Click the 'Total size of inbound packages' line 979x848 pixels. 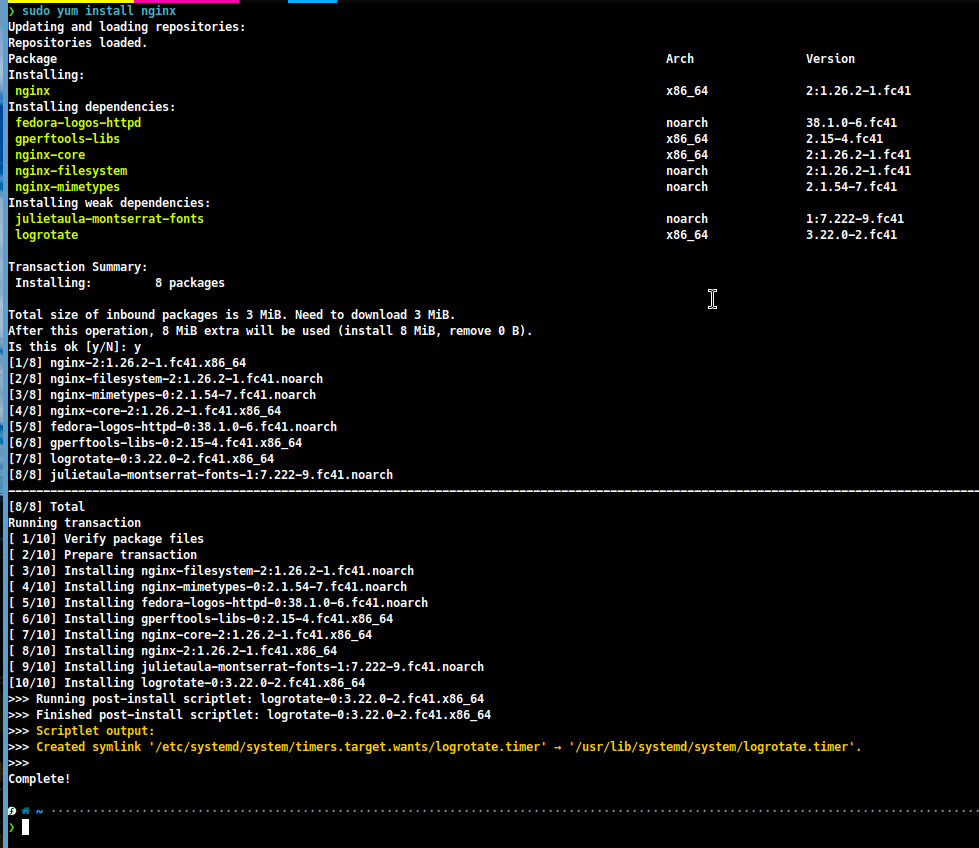232,315
